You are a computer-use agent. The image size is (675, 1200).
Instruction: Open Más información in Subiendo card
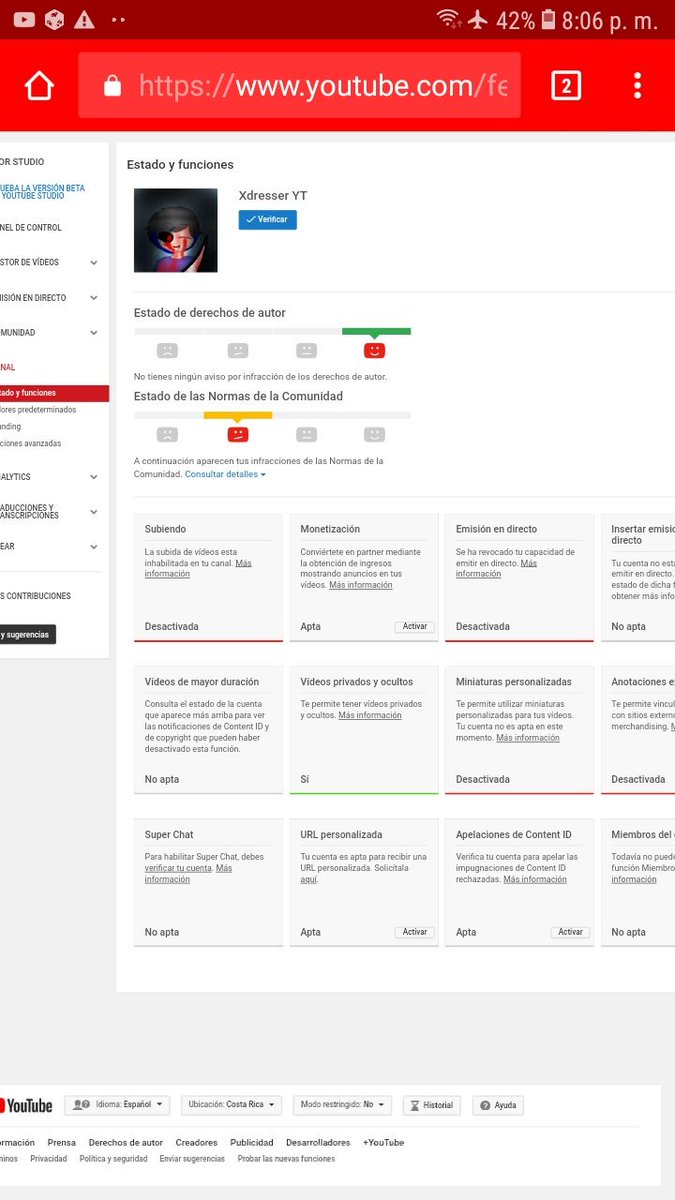click(198, 568)
